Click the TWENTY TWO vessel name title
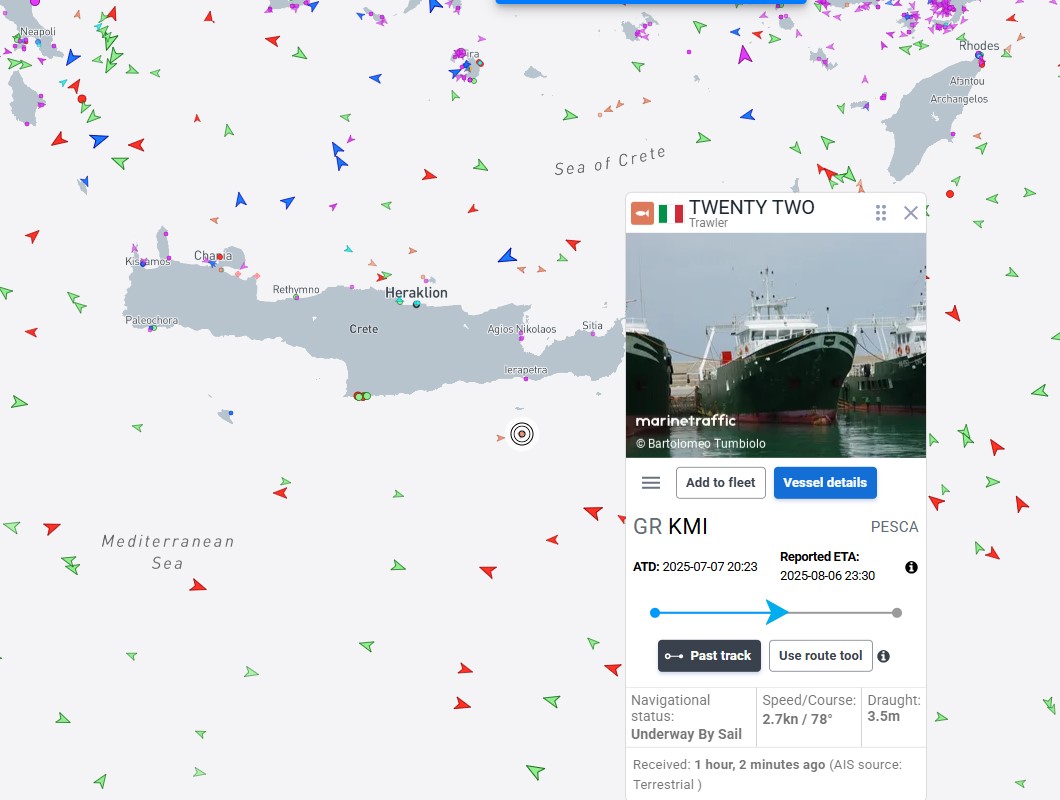This screenshot has height=800, width=1060. [x=751, y=207]
